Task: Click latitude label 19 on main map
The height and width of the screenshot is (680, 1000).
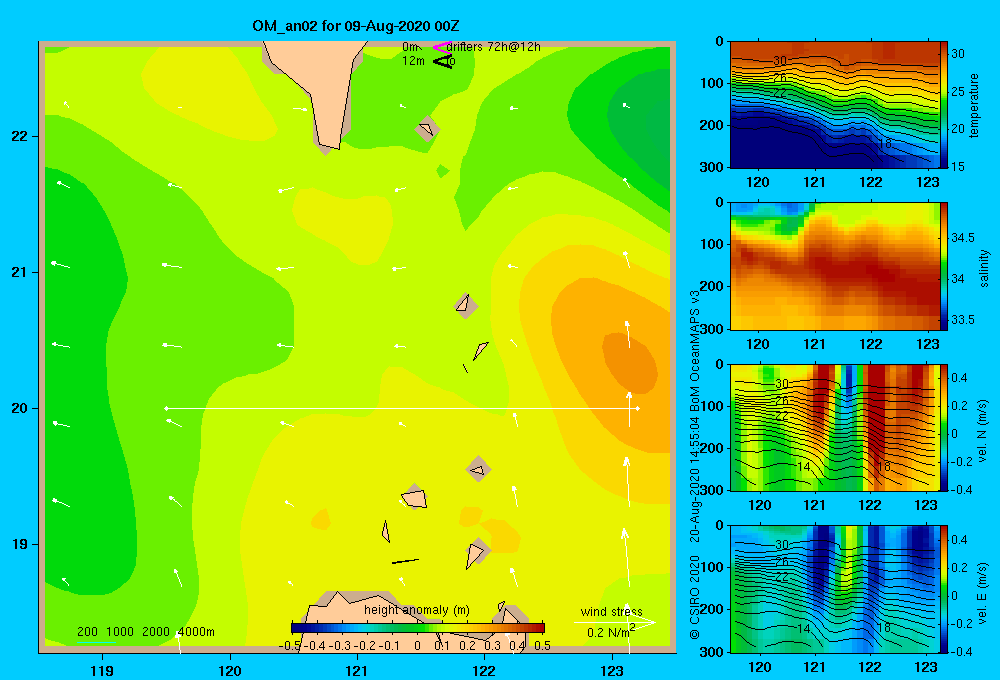Action: 20,544
